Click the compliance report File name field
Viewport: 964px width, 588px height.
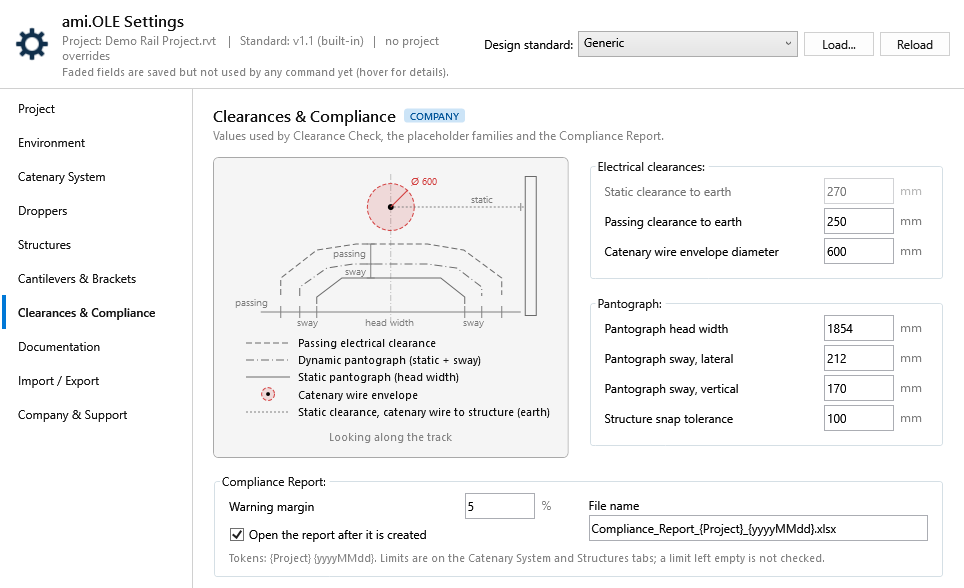coord(758,528)
